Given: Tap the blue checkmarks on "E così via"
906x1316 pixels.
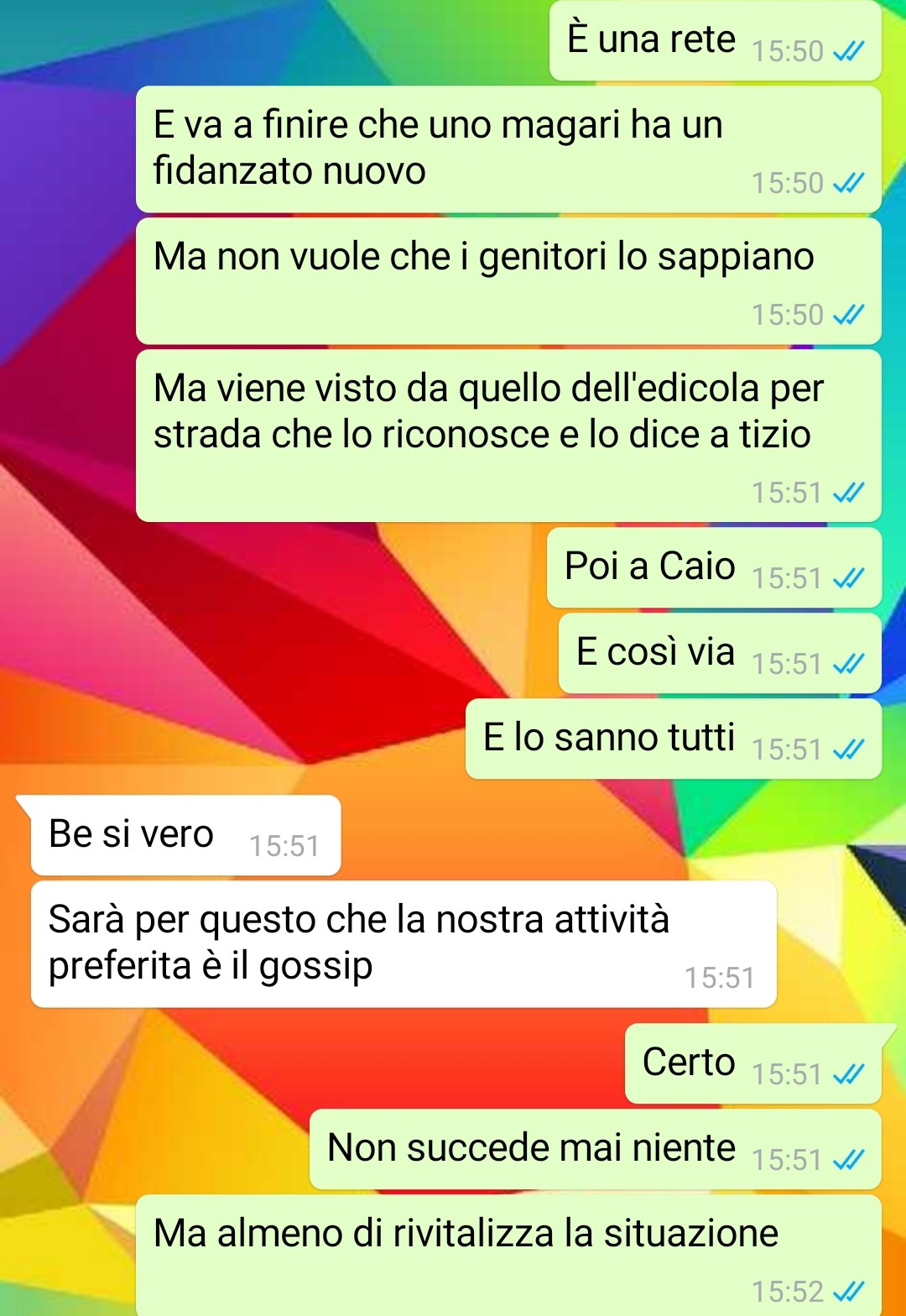Looking at the screenshot, I should click(x=848, y=664).
